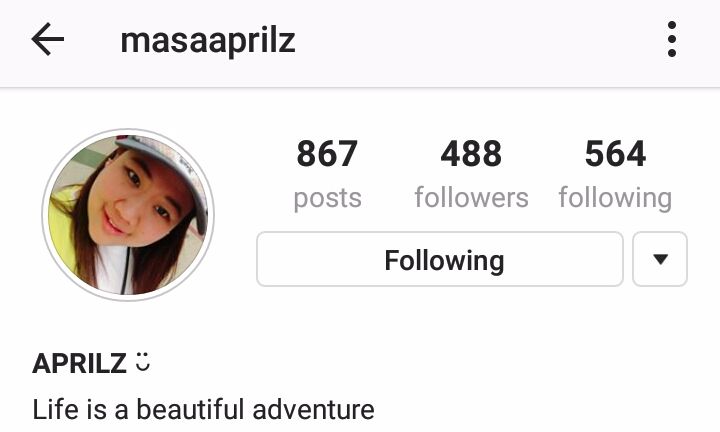Select the posts label under 867
The width and height of the screenshot is (720, 432).
tap(327, 198)
